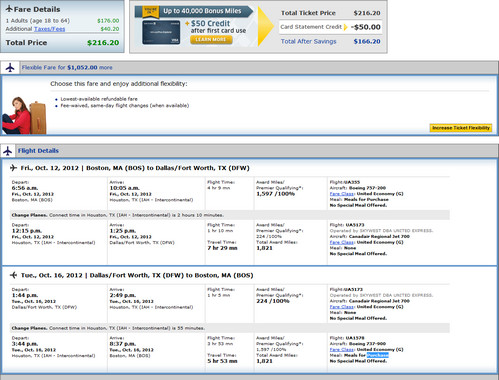
Task: Click the return flight plane icon
Action: (13, 275)
